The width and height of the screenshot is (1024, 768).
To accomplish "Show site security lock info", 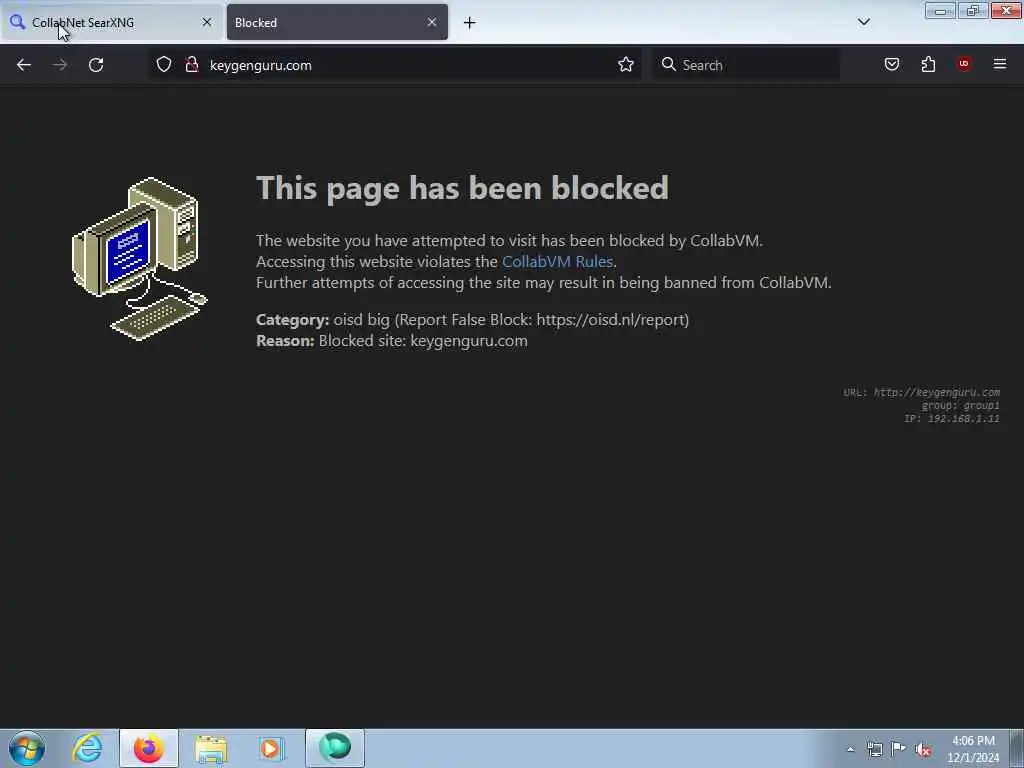I will pyautogui.click(x=191, y=65).
